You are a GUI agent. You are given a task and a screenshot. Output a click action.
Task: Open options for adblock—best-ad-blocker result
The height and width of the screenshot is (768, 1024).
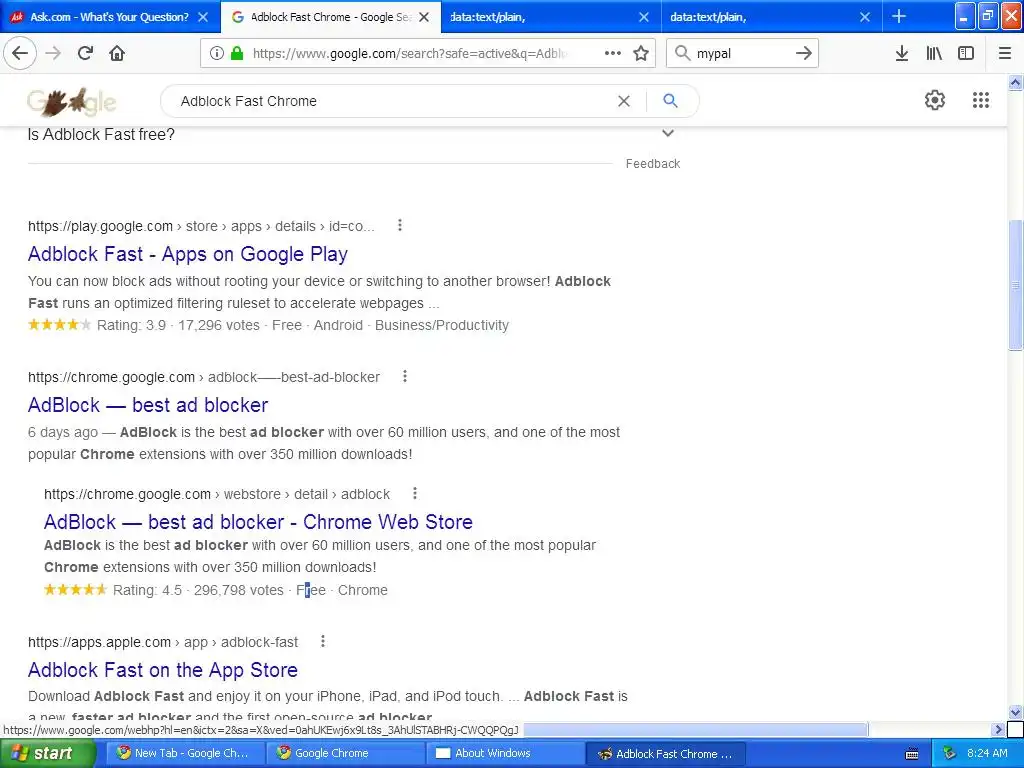click(405, 376)
